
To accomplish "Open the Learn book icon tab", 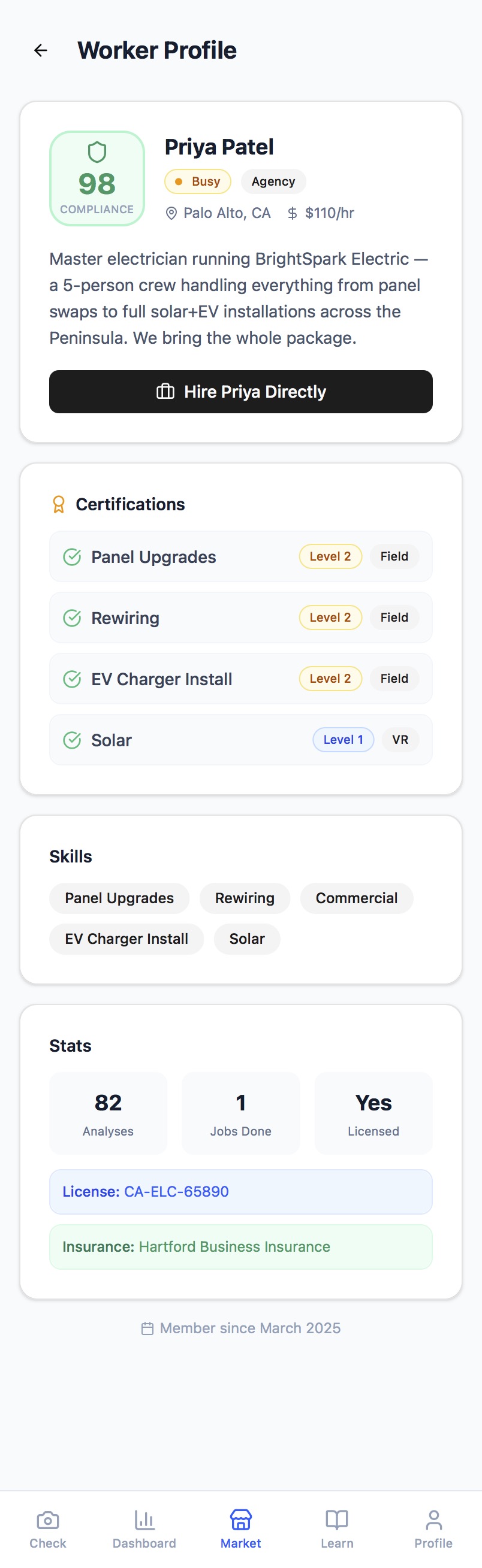I will (337, 1528).
